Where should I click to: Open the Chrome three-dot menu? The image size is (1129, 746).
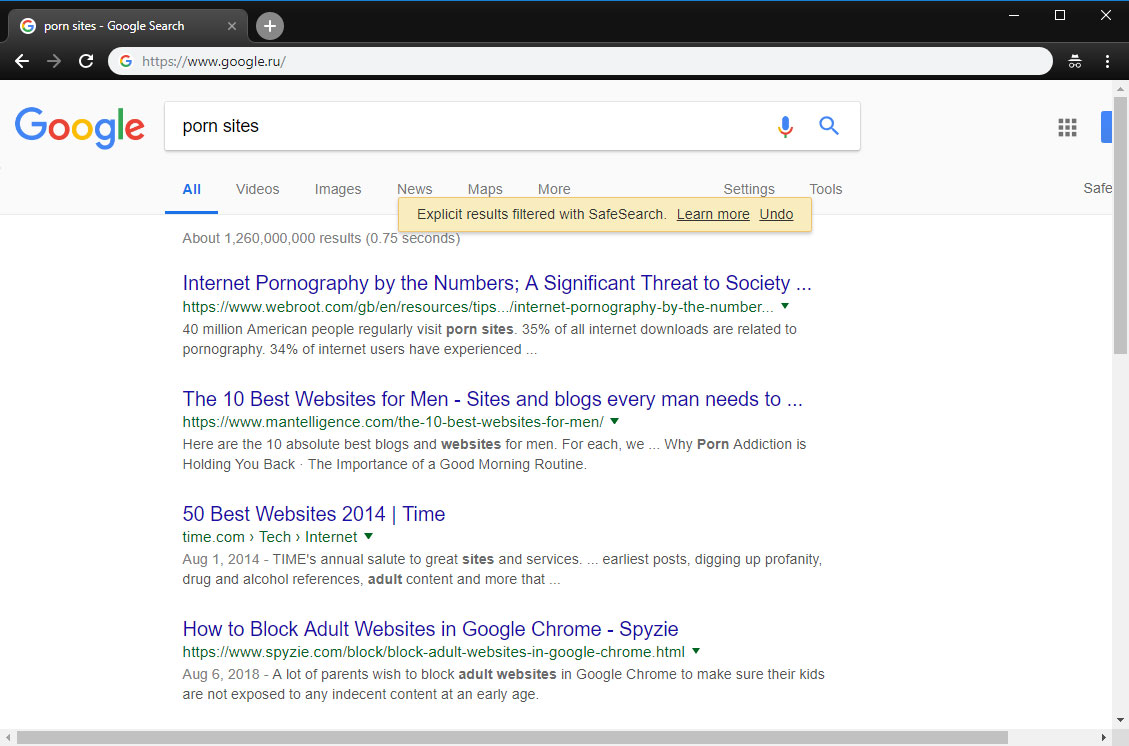pos(1107,61)
